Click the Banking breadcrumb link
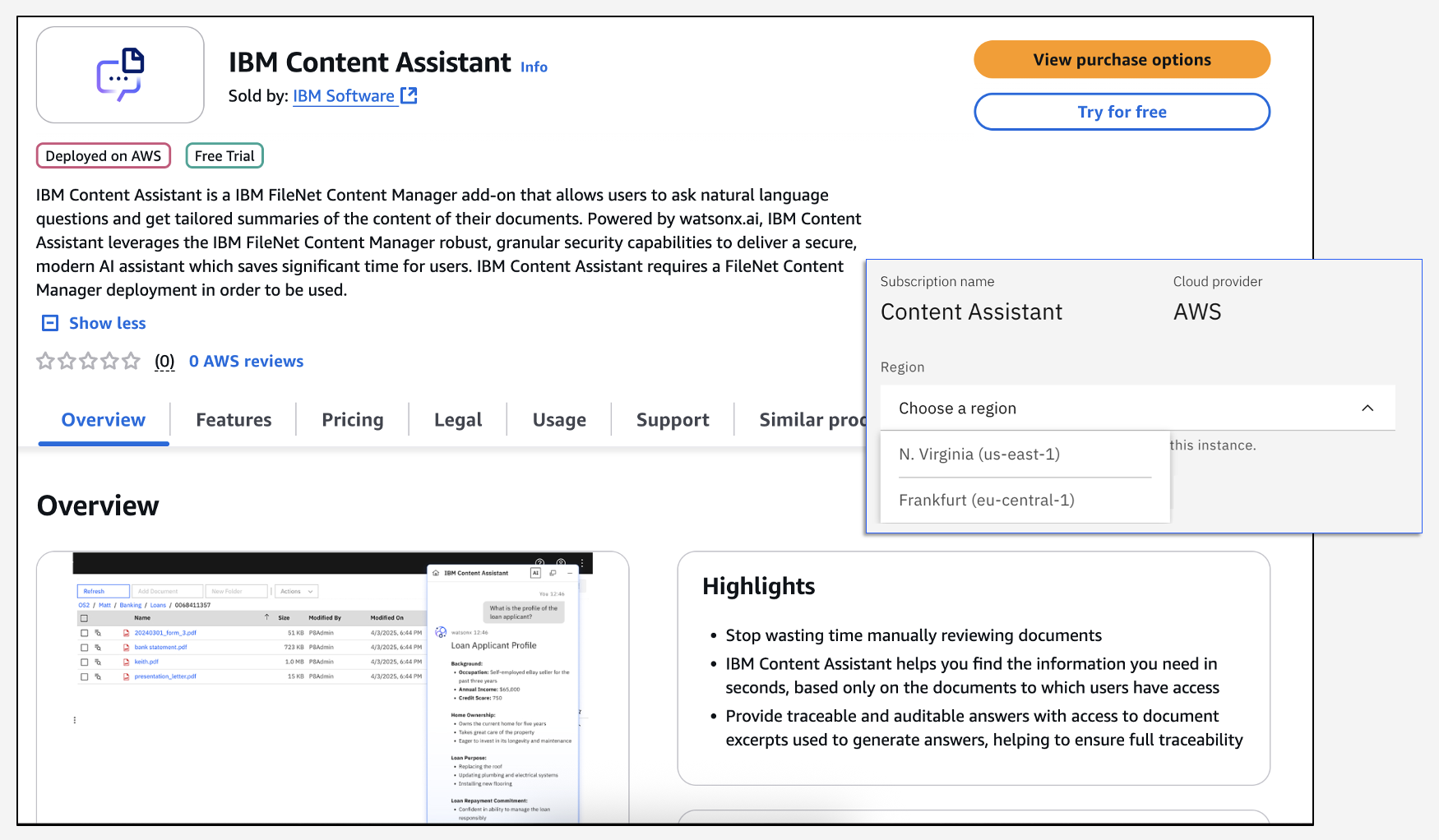Viewport: 1439px width, 840px height. (x=131, y=605)
